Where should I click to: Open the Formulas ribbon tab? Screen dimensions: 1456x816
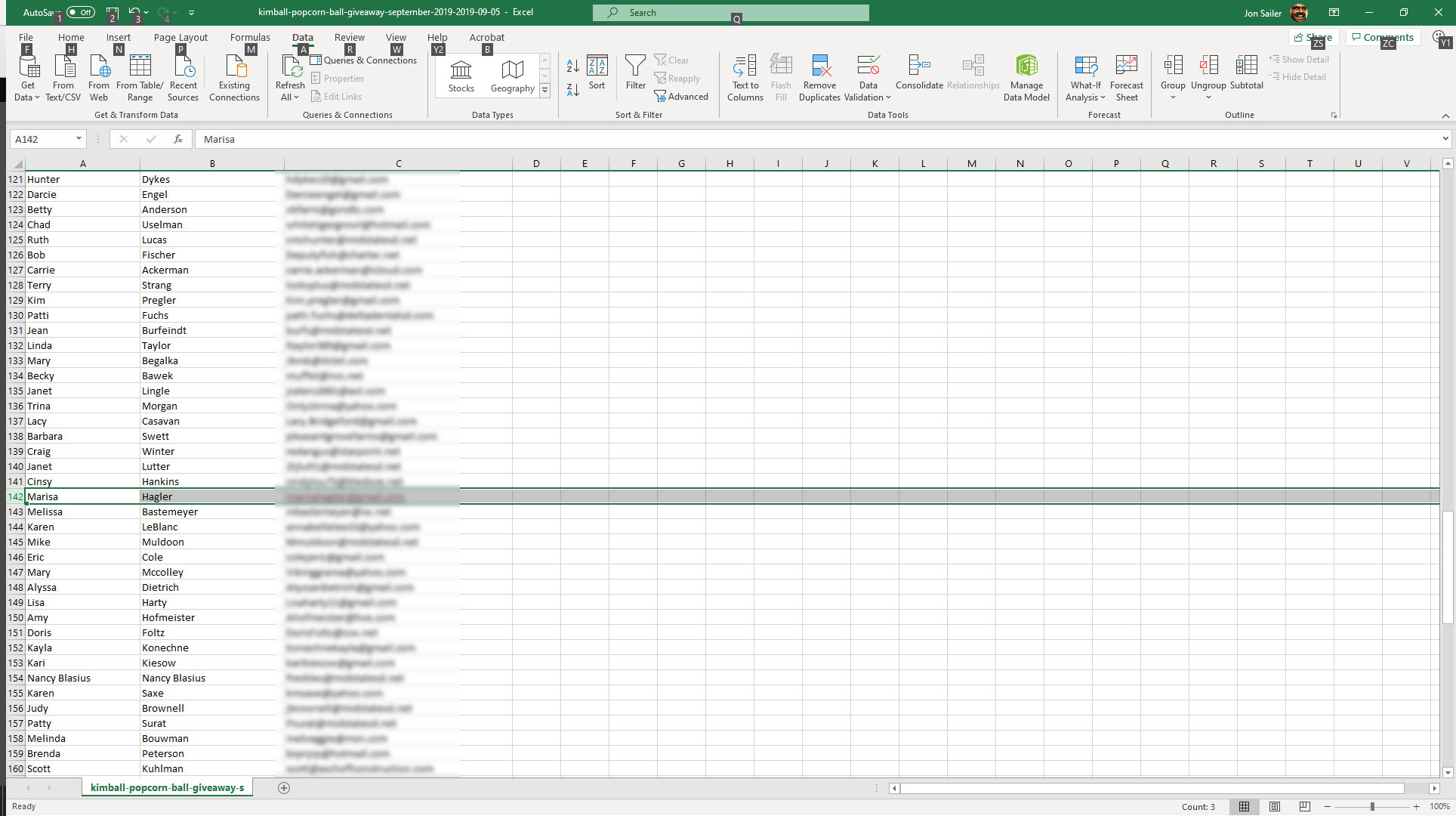click(249, 37)
